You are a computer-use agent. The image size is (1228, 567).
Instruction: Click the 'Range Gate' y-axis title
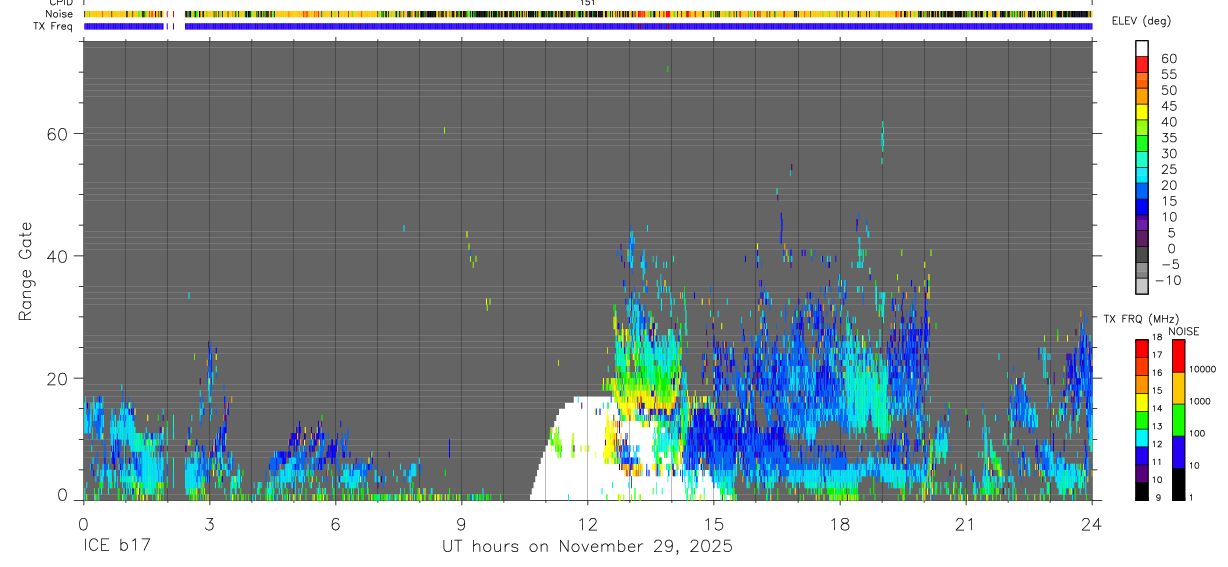click(26, 272)
